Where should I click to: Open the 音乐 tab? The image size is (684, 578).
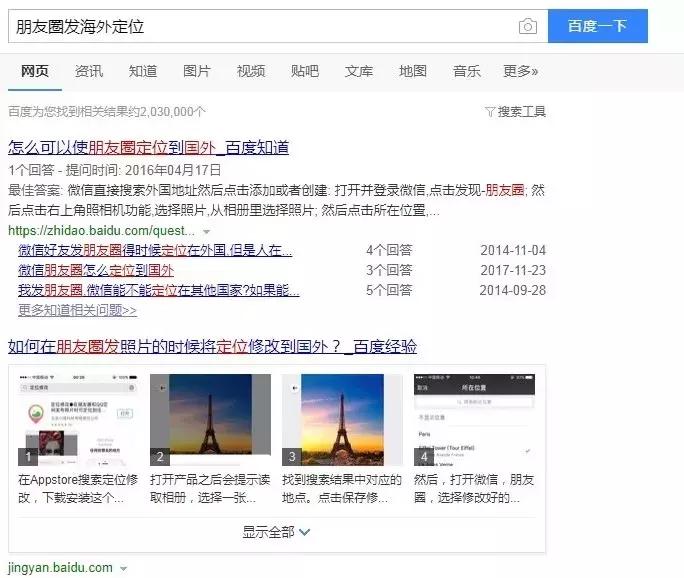tap(467, 71)
